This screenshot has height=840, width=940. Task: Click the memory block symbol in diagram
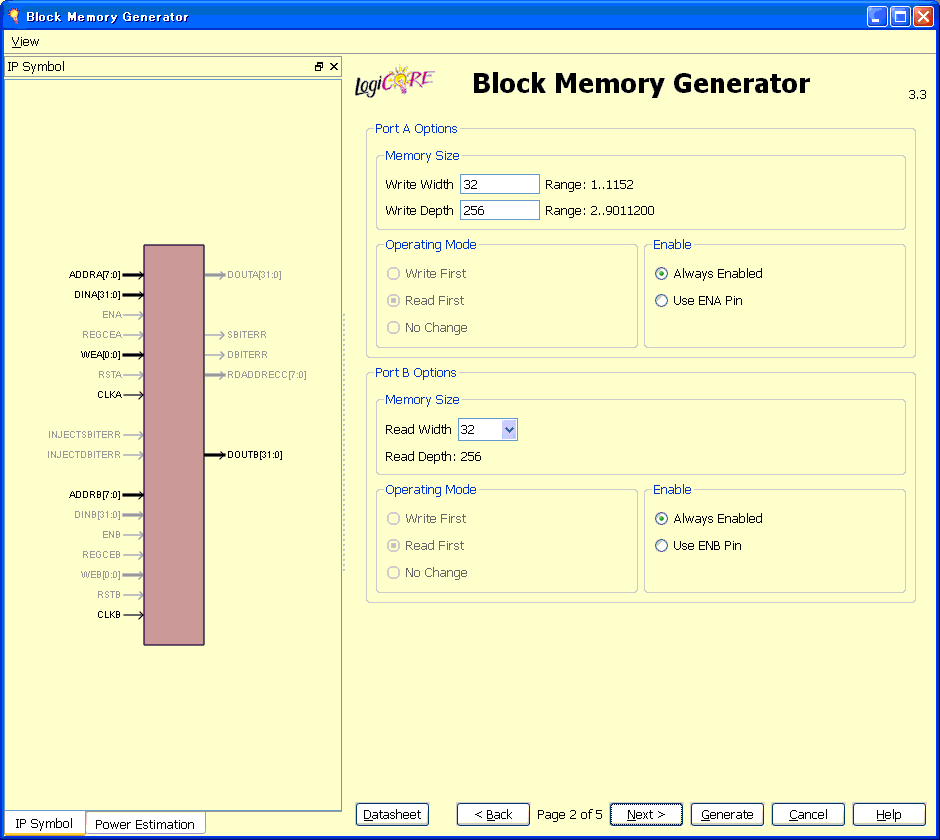pos(174,445)
